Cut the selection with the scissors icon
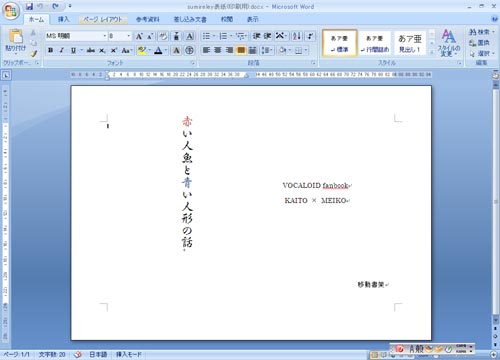The height and width of the screenshot is (360, 500). click(33, 33)
